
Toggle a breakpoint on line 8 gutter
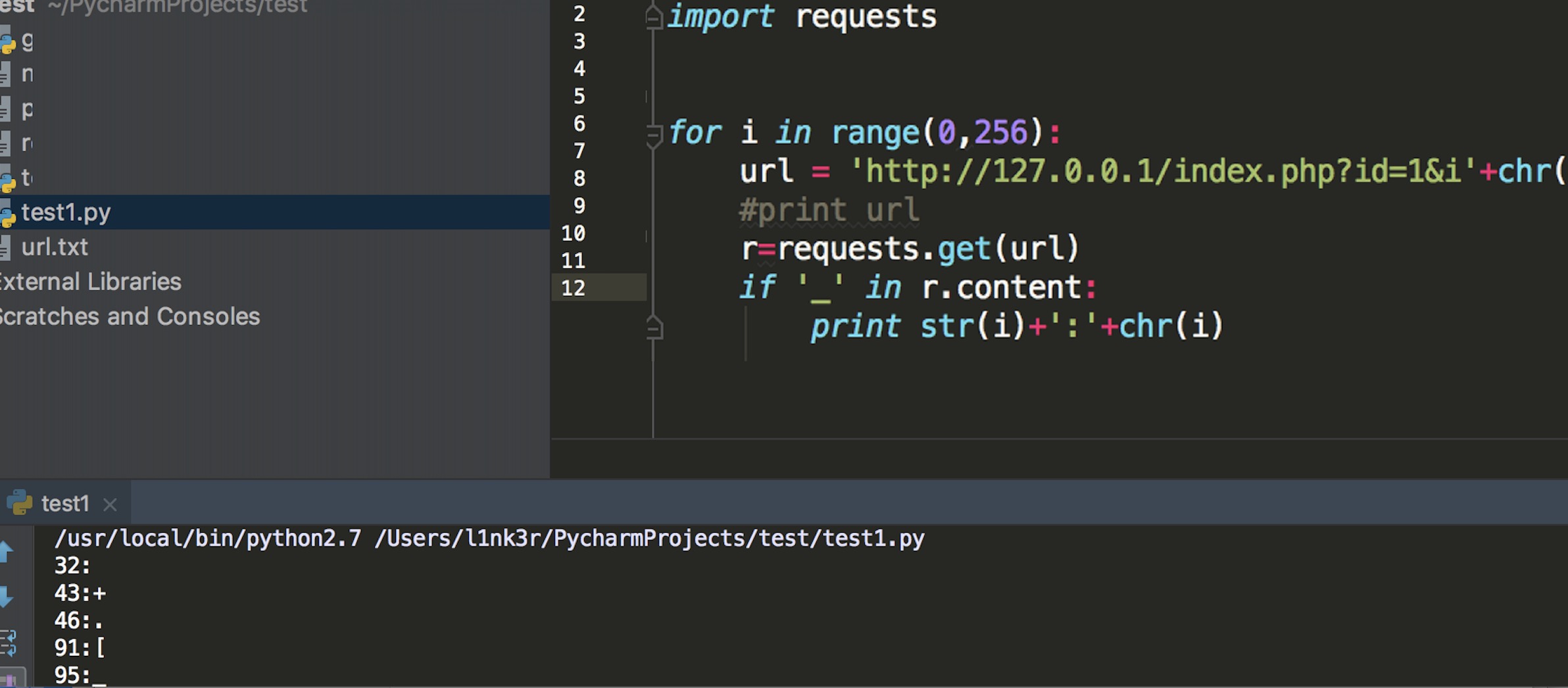(618, 178)
